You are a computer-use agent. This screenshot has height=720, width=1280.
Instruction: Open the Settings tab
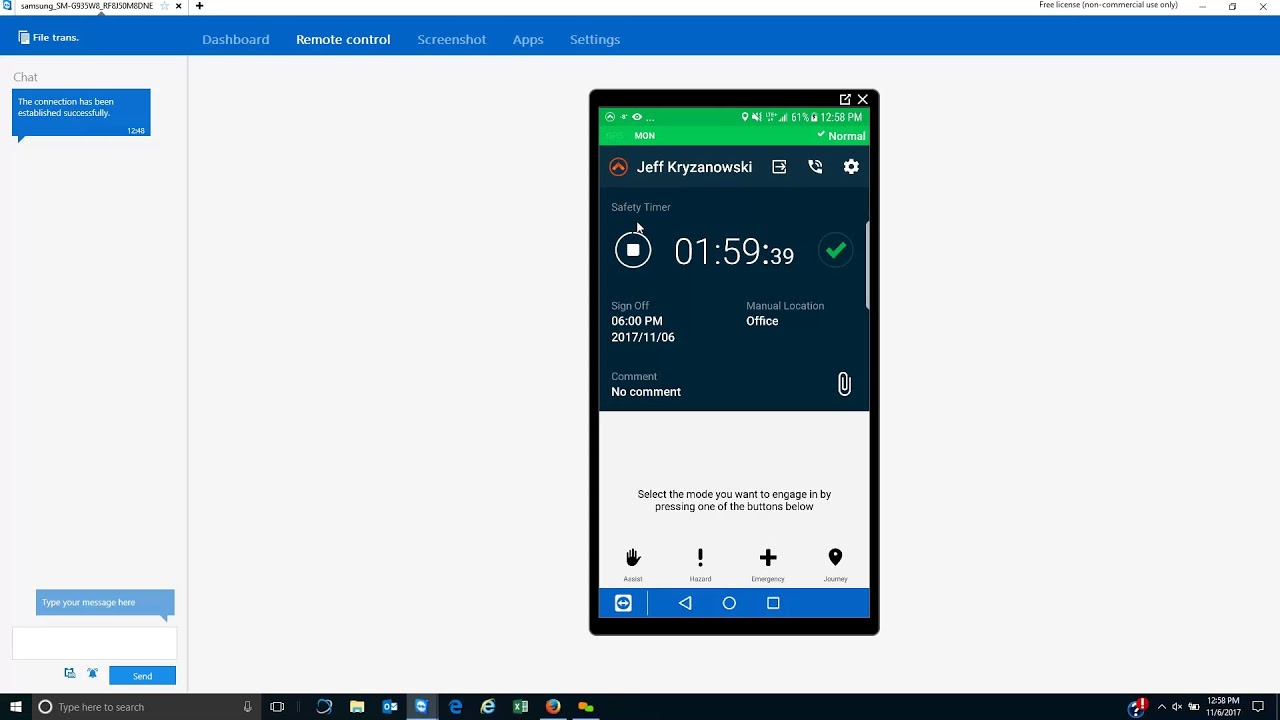click(x=595, y=39)
